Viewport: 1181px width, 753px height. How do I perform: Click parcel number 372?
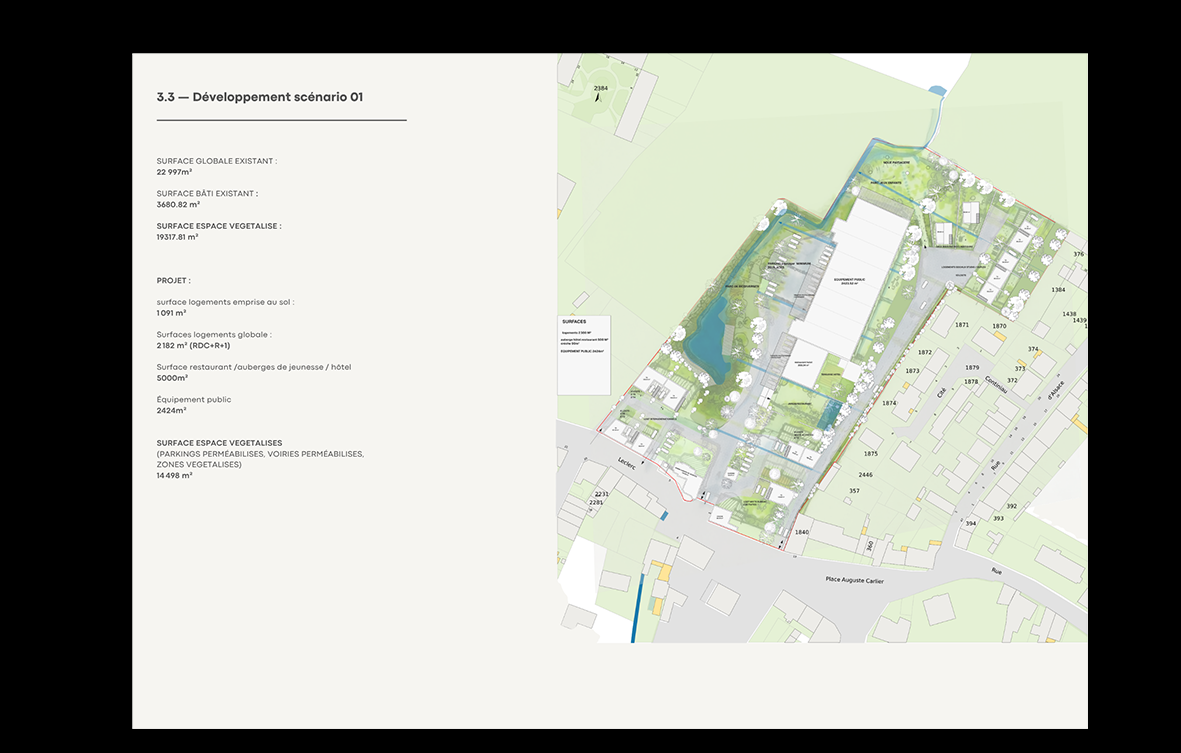[1012, 381]
